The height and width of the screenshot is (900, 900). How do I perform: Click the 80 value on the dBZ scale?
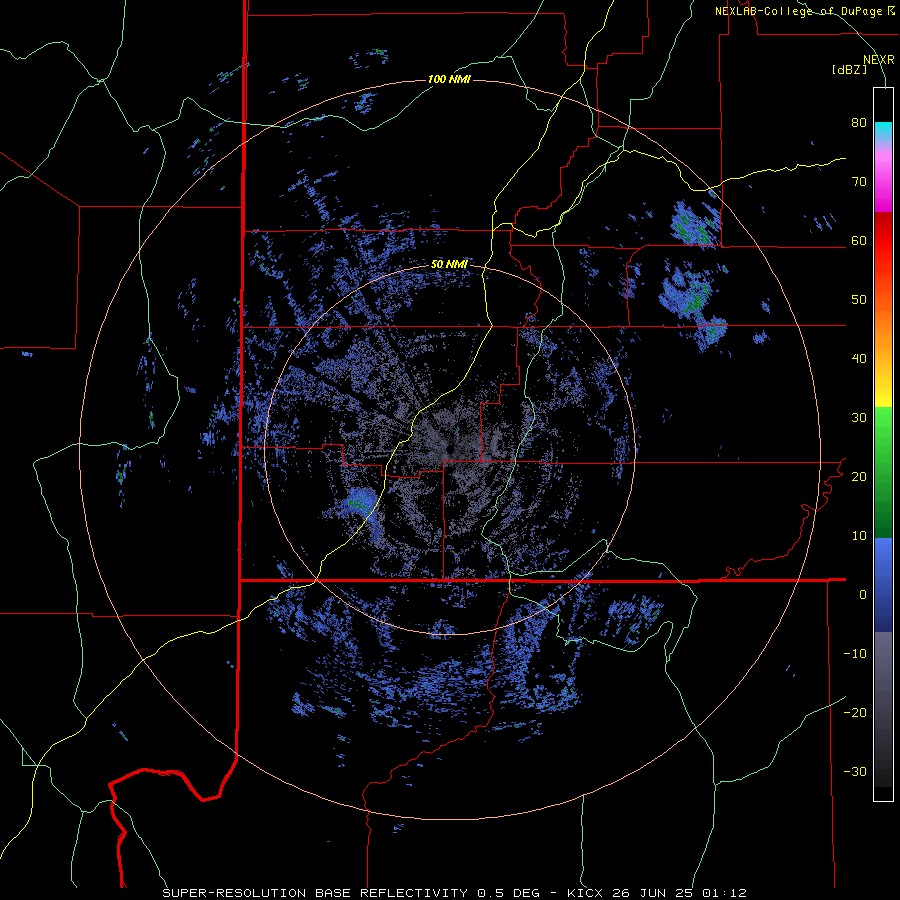(x=859, y=123)
